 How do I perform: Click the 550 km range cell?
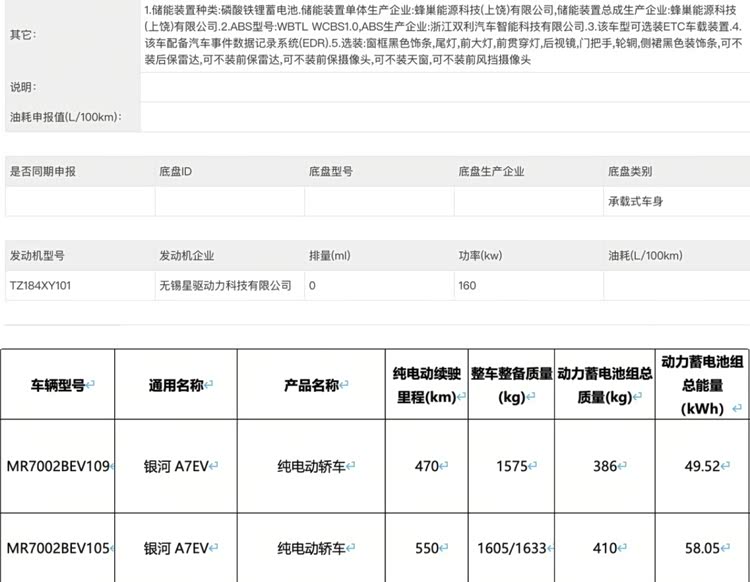[x=427, y=548]
